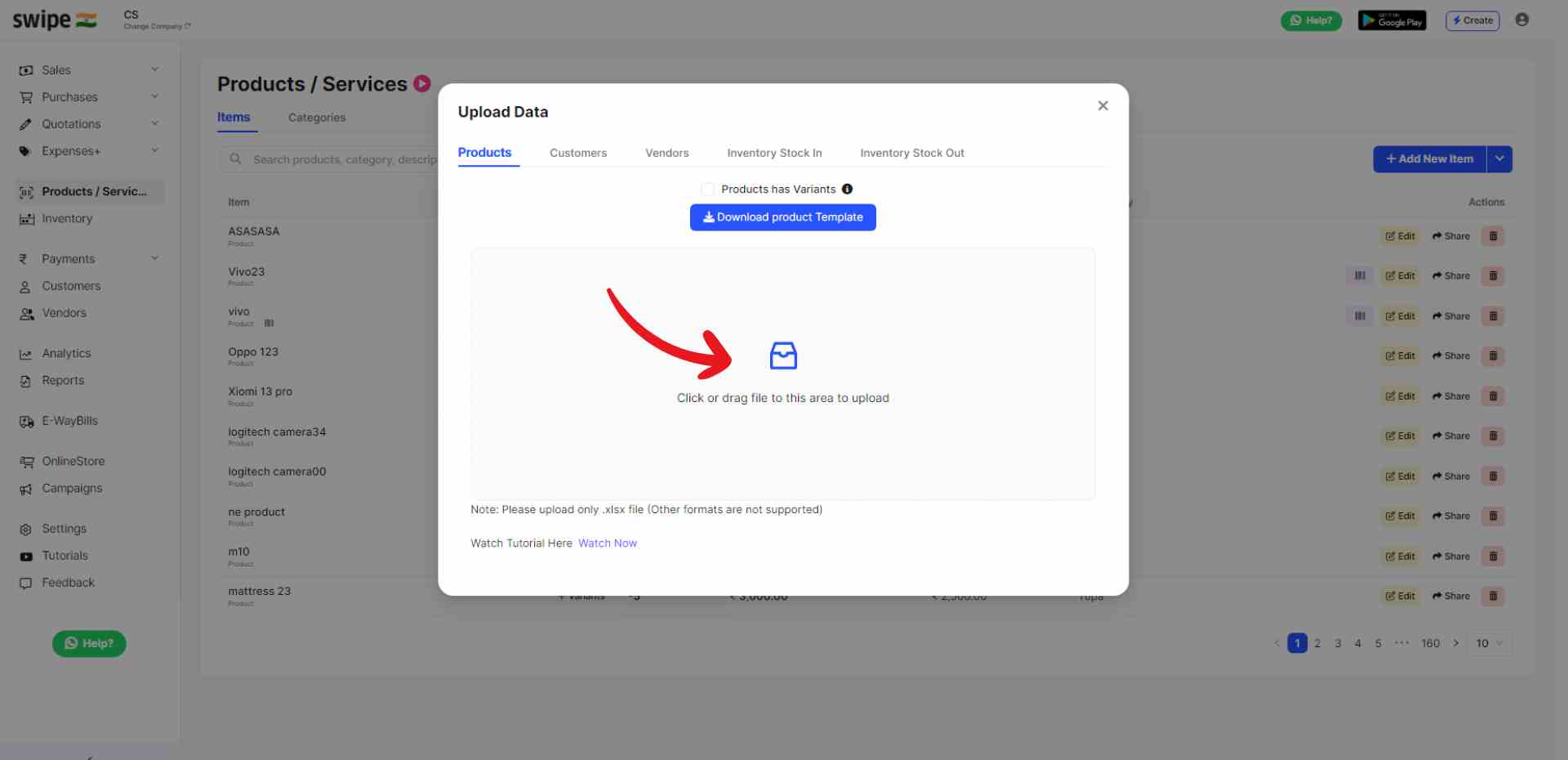The image size is (1568, 760).
Task: Click the Tutorials video icon
Action: tap(26, 557)
